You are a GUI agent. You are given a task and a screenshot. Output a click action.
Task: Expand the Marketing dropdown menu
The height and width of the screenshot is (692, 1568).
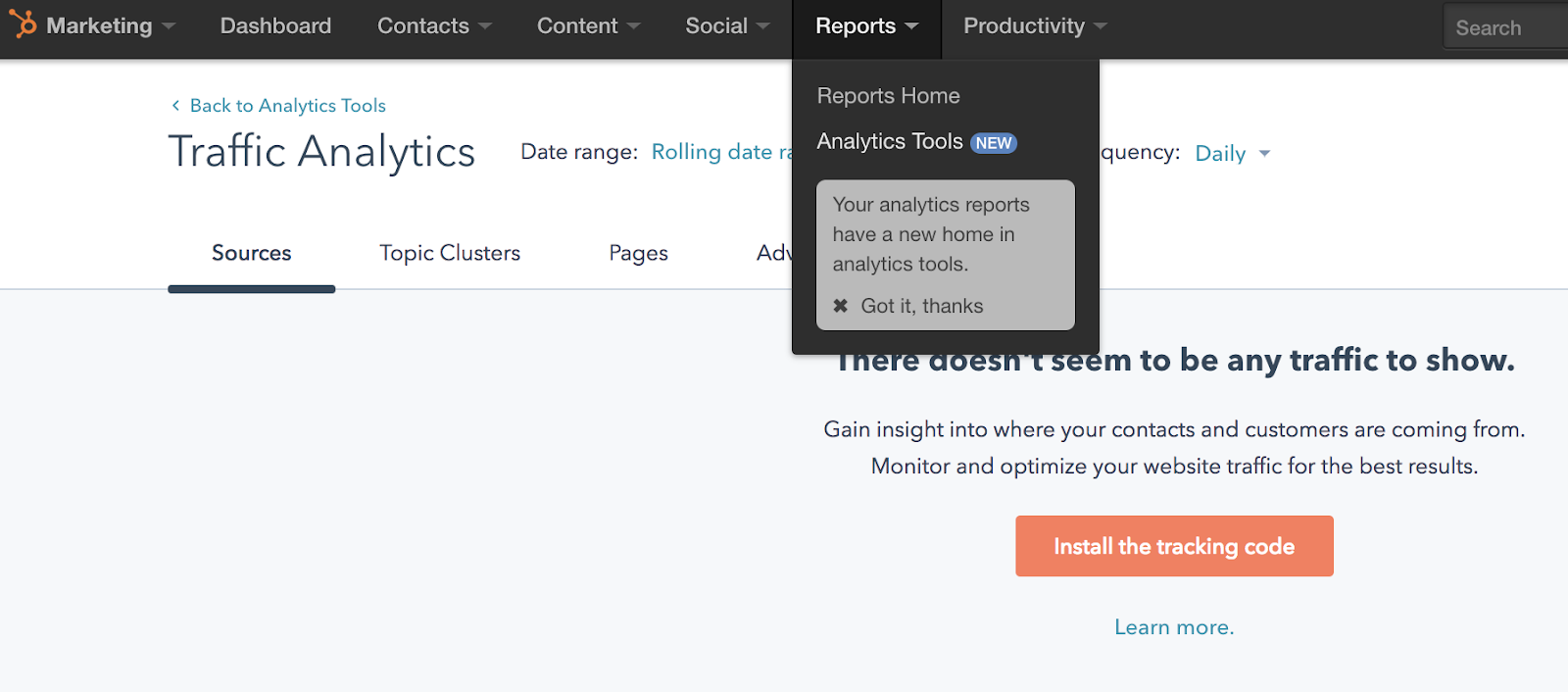110,25
